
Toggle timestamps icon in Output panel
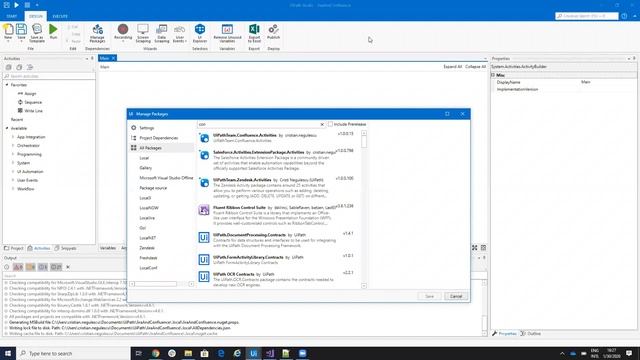pyautogui.click(x=7, y=267)
